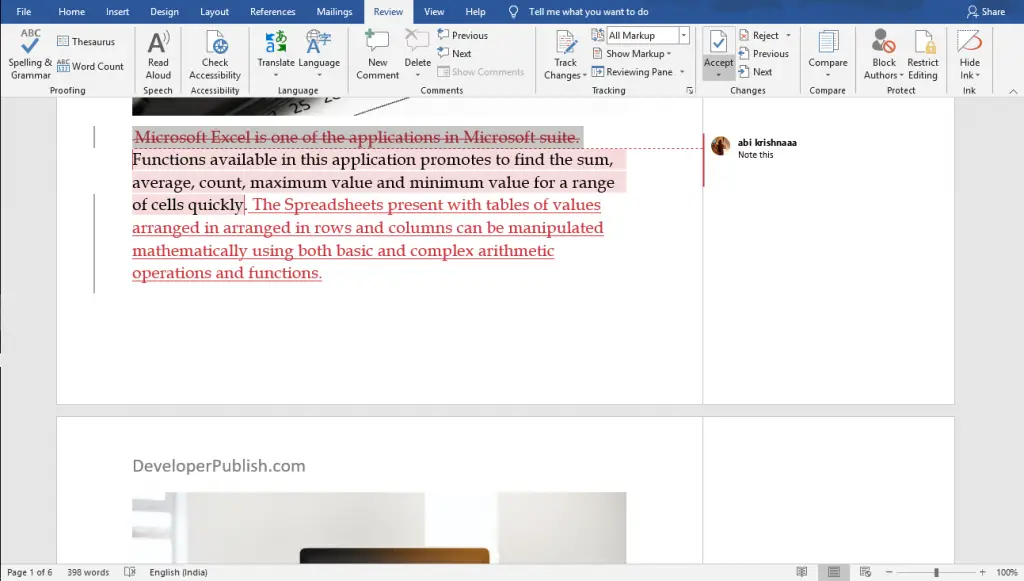Go to Previous change in Changes group
1024x581 pixels.
click(x=764, y=54)
